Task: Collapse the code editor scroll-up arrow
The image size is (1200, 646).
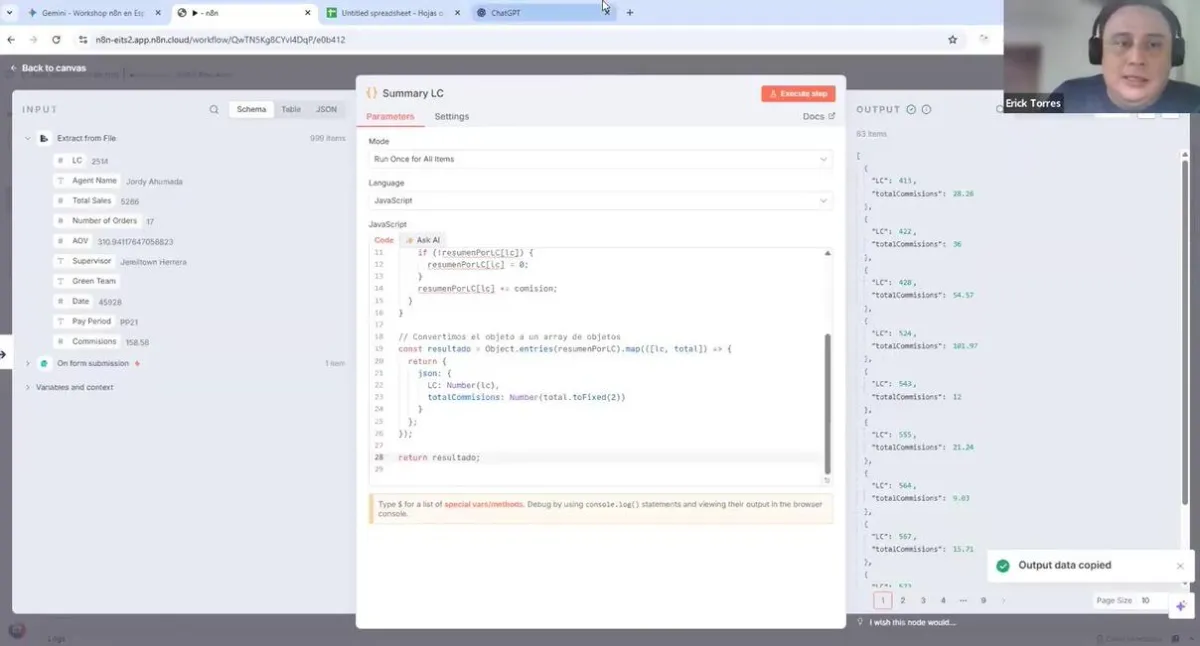Action: (827, 253)
